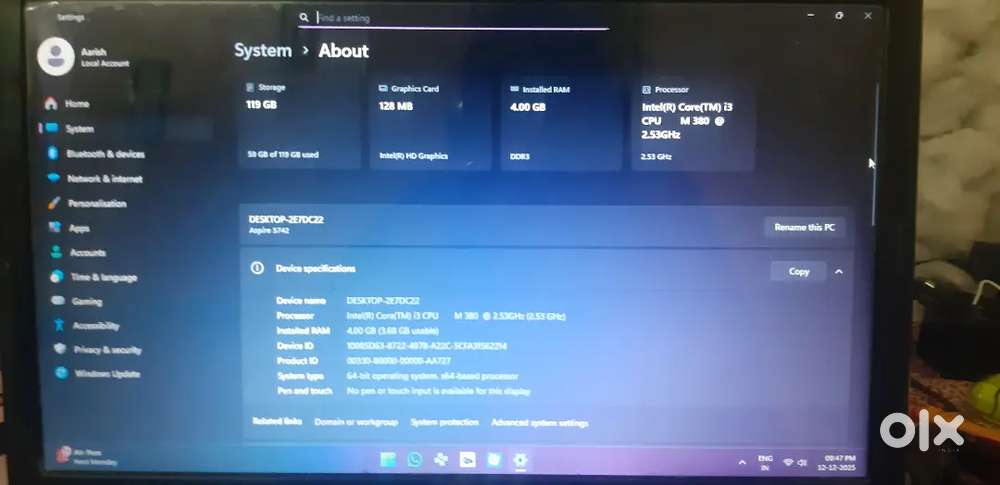The width and height of the screenshot is (1000, 485).
Task: Click the ENG IN language indicator
Action: tap(765, 463)
